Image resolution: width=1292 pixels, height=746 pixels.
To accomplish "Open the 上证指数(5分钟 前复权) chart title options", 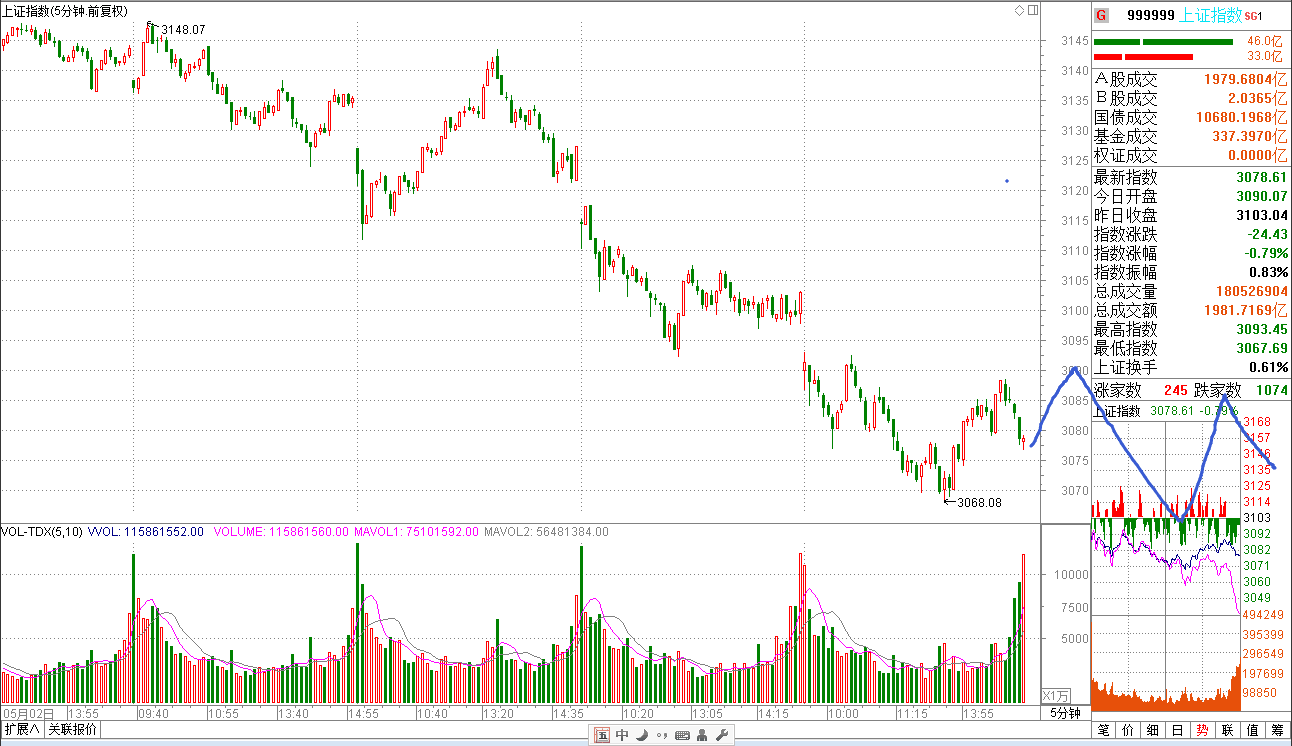I will coord(65,10).
